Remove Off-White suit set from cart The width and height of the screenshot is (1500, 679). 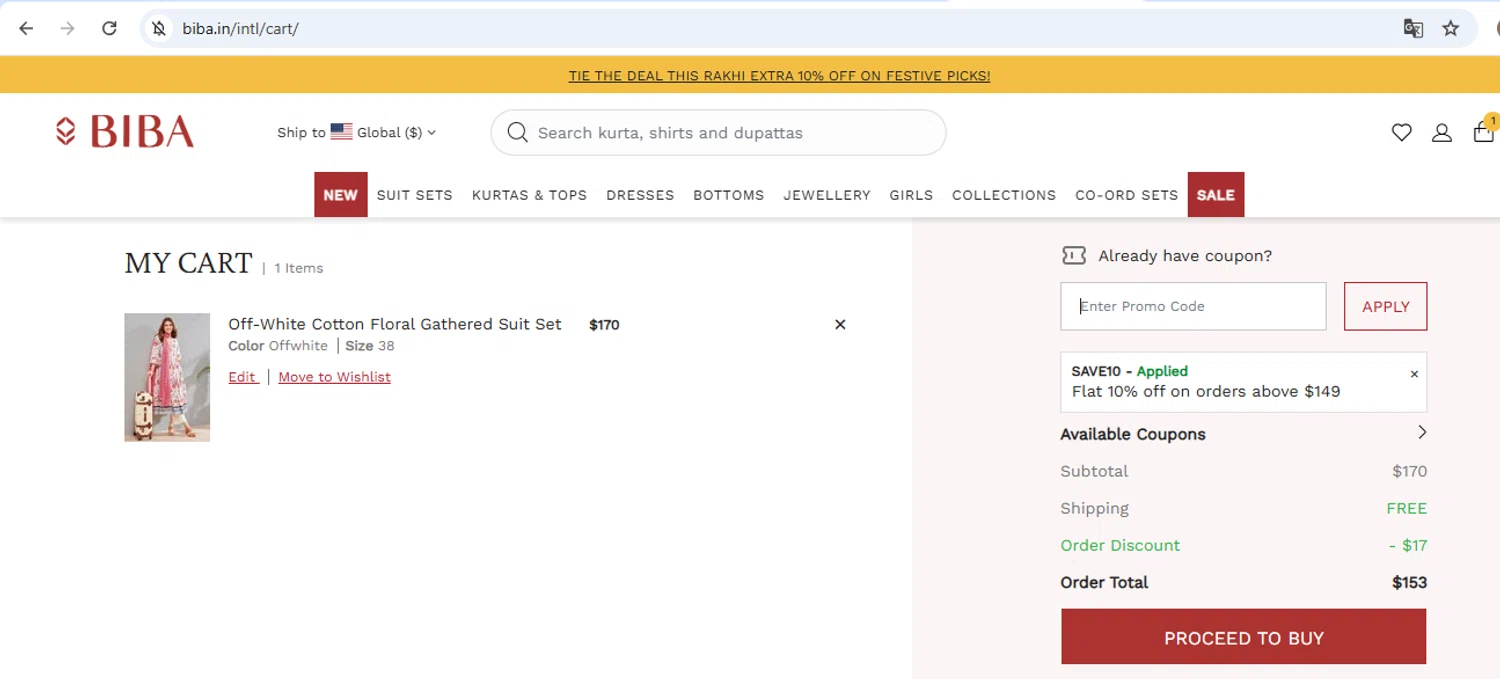840,324
